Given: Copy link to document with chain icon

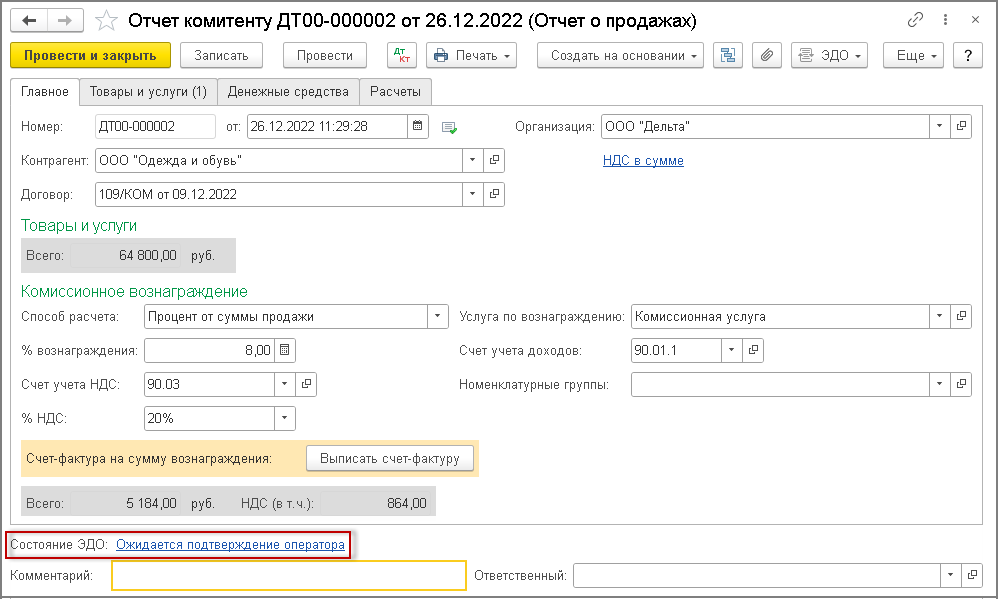Looking at the screenshot, I should (915, 20).
